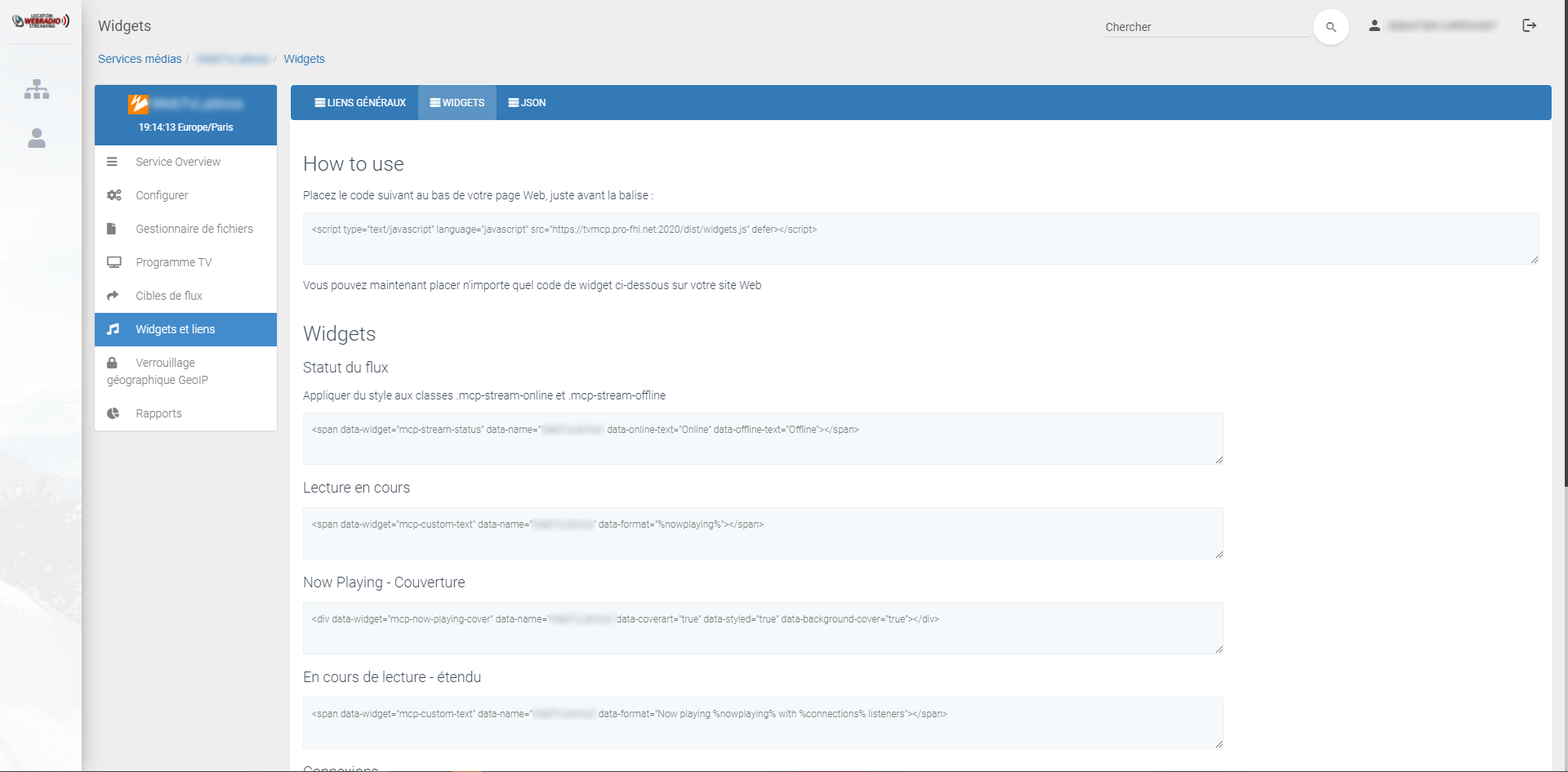This screenshot has height=772, width=1568.
Task: Click the webradio logo in the sidebar
Action: [41, 20]
